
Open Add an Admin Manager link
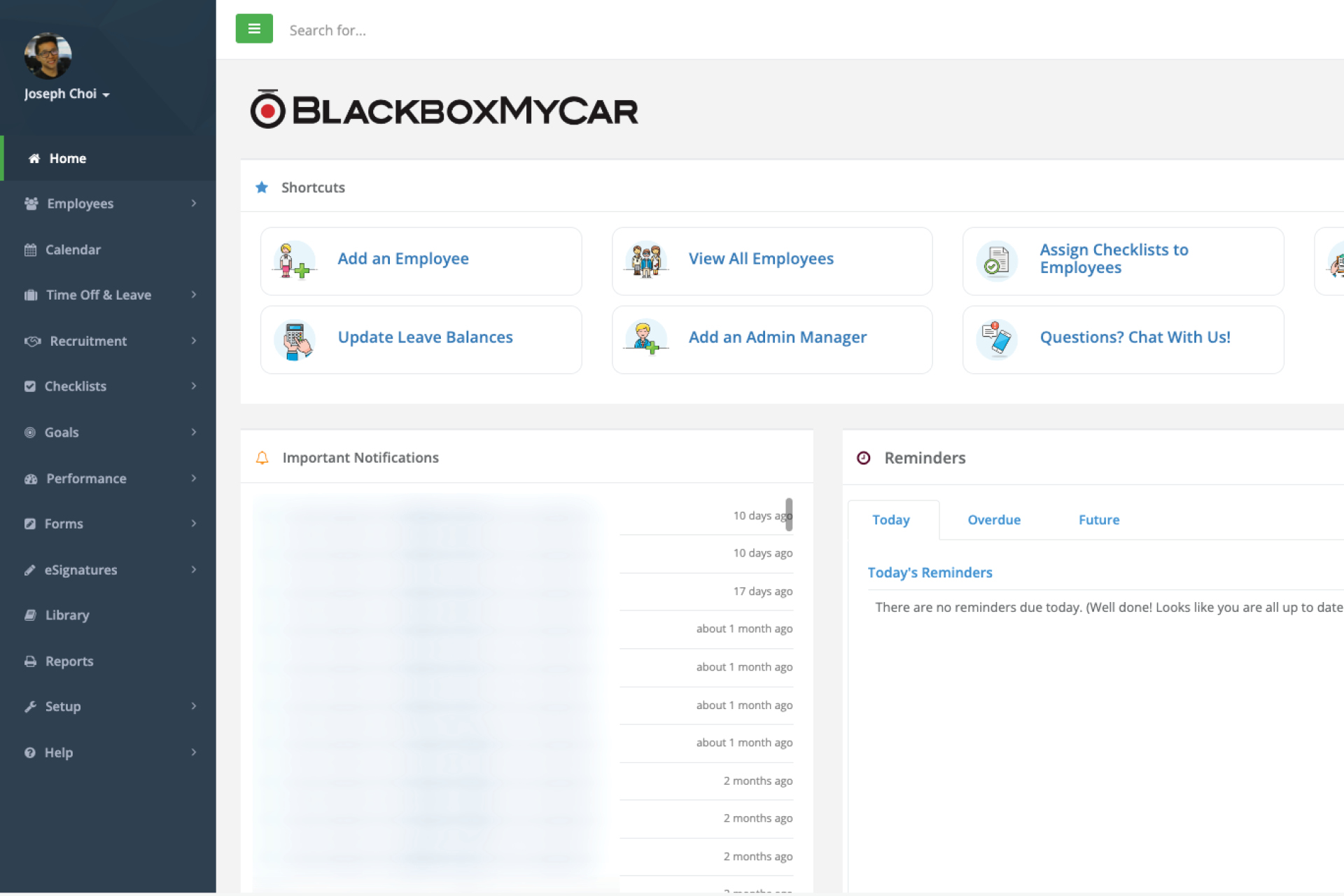778,337
